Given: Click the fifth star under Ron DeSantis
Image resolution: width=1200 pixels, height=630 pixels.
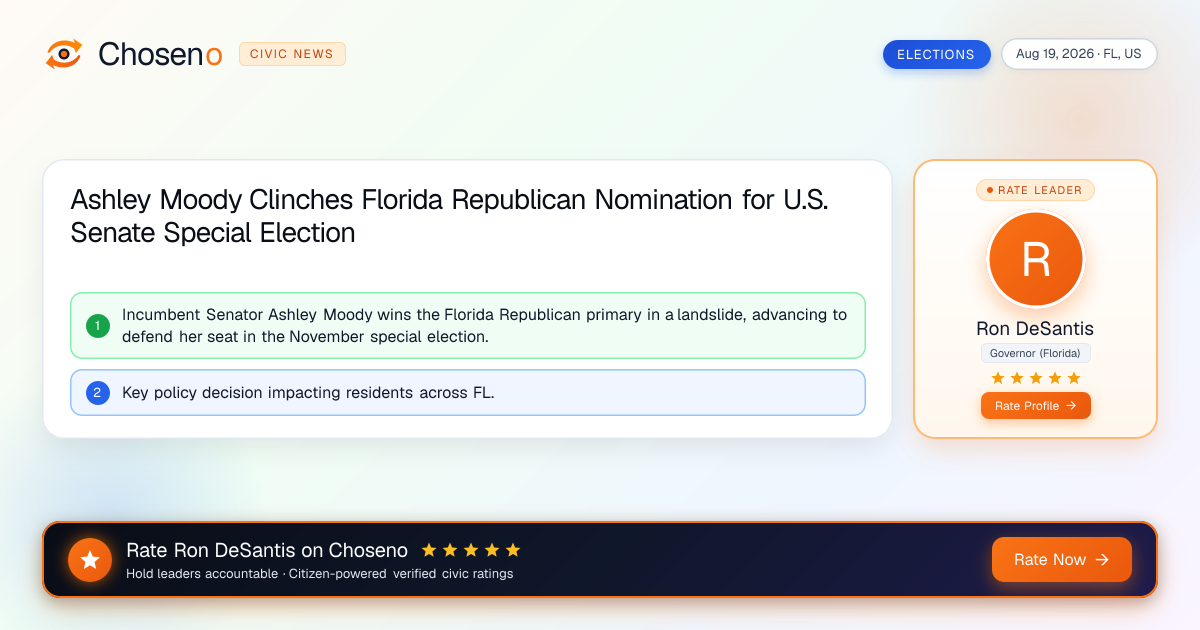Looking at the screenshot, I should tap(1074, 378).
